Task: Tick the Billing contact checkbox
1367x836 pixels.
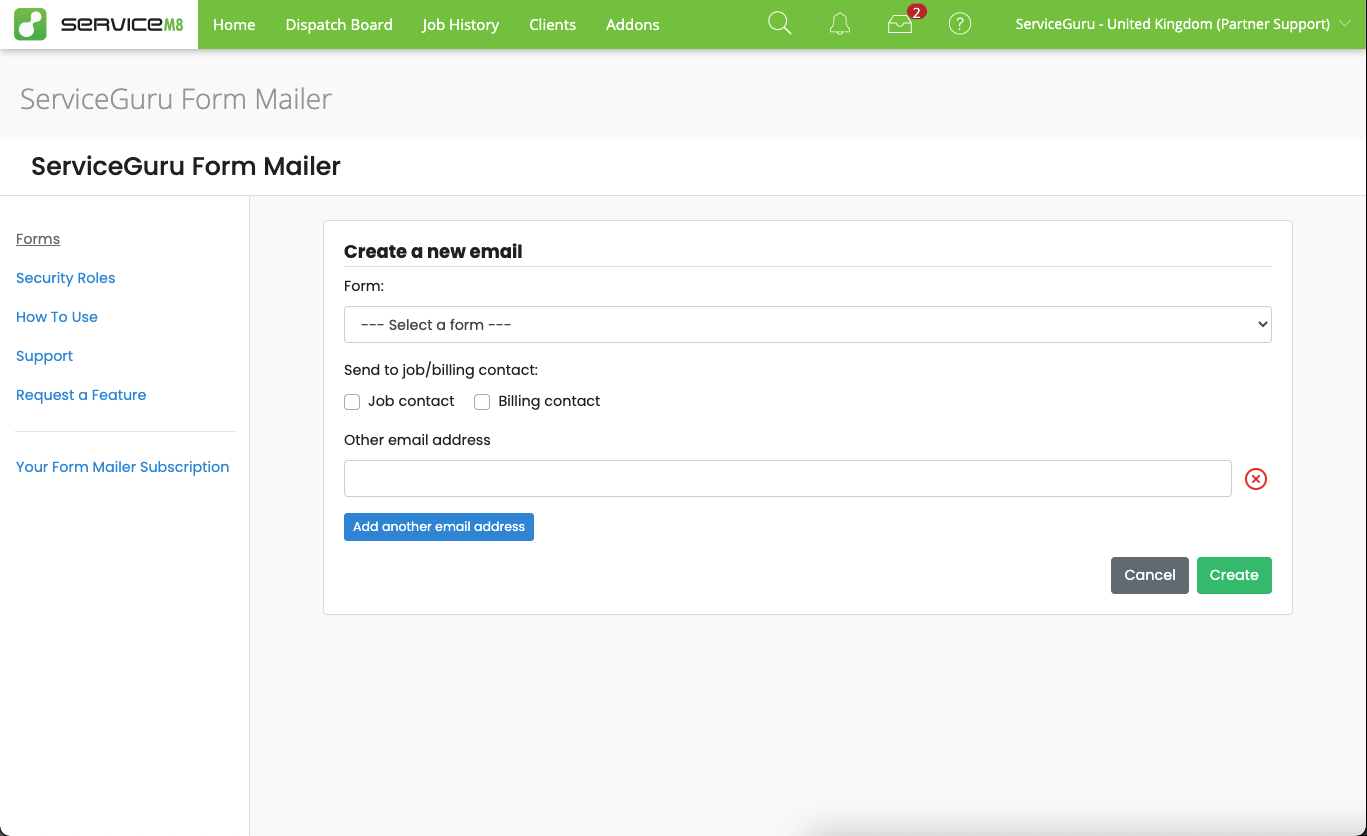Action: 482,402
